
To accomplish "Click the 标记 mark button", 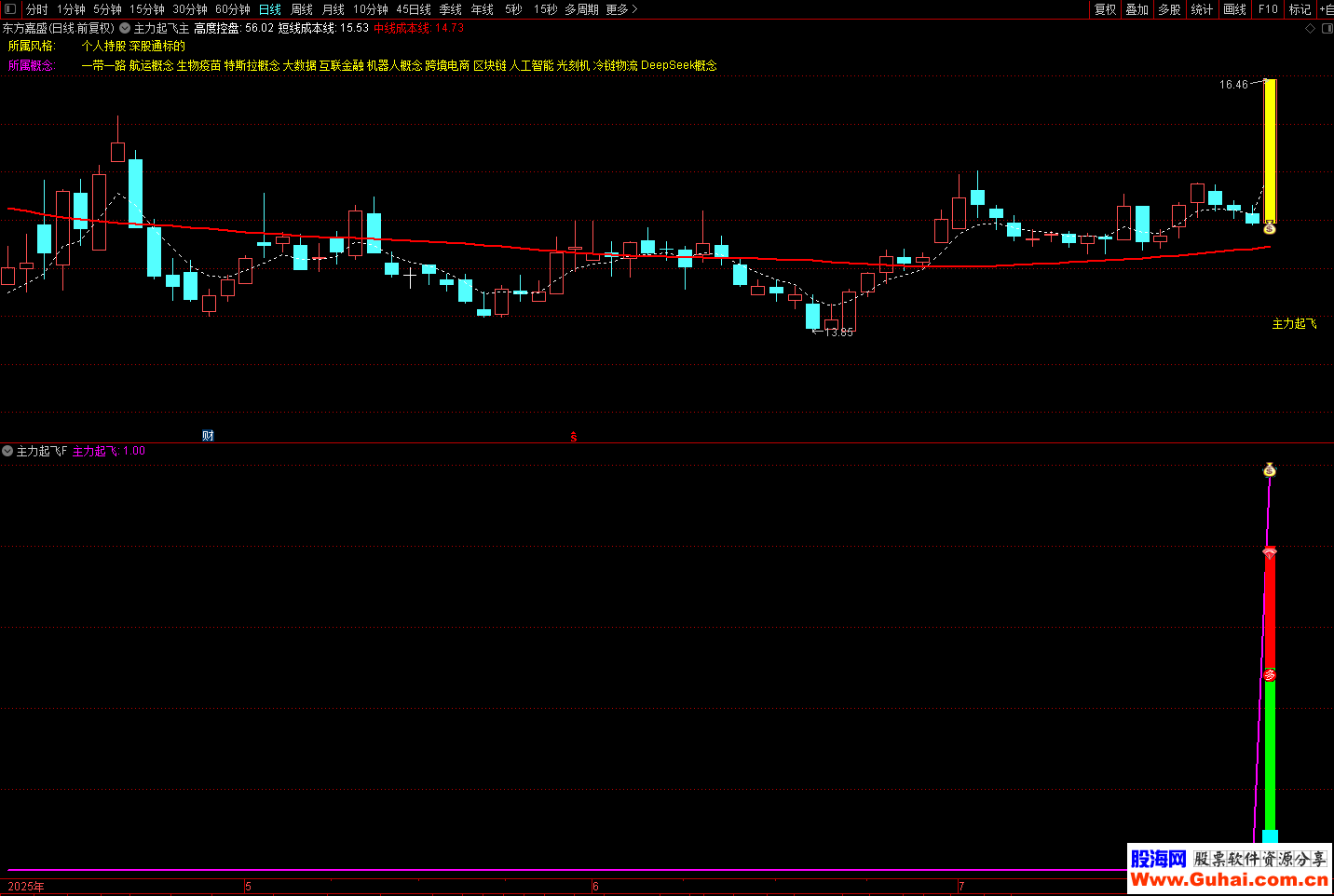I will pos(1300,9).
